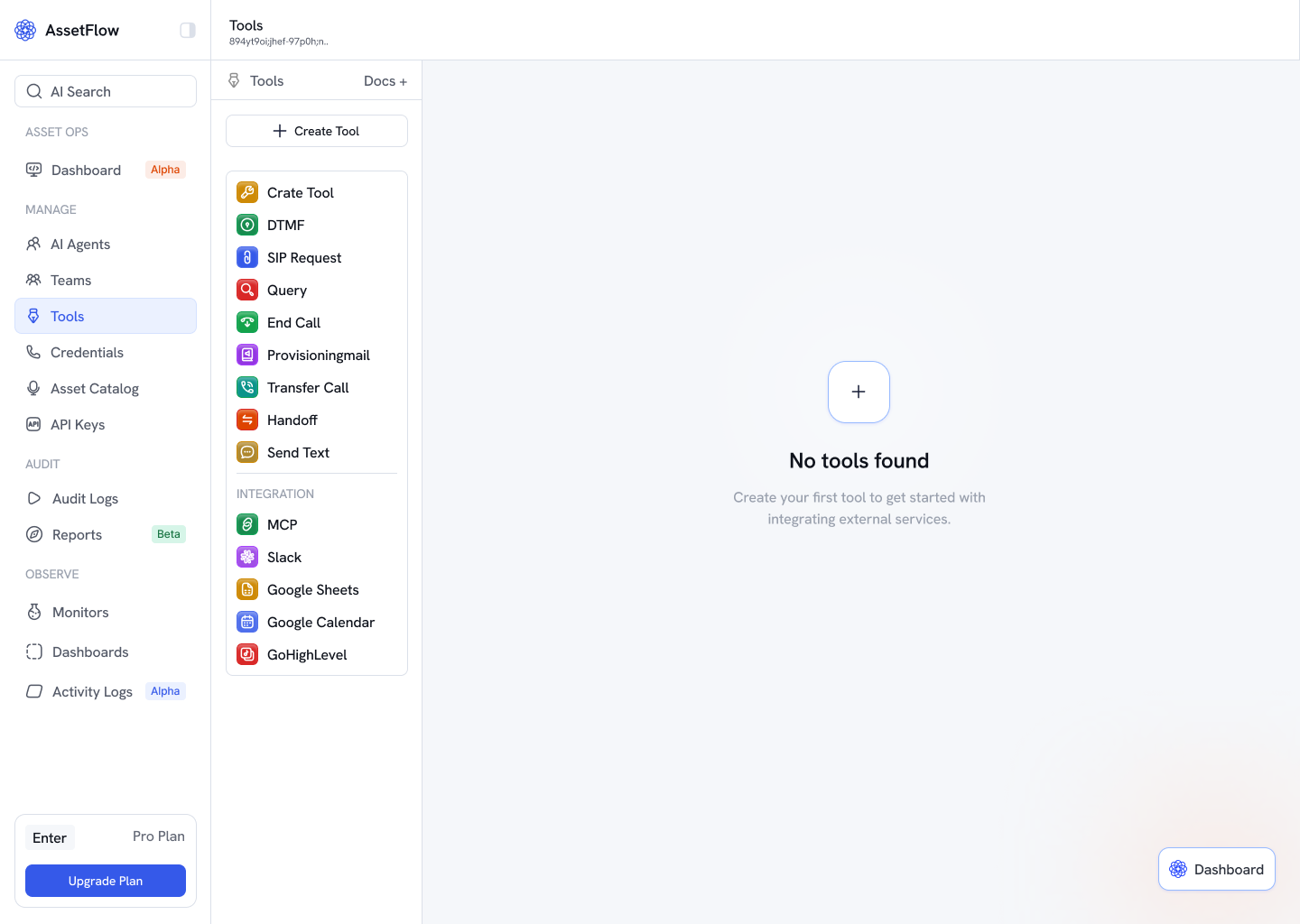Click the Activity Logs icon
This screenshot has width=1300, height=924.
(34, 691)
